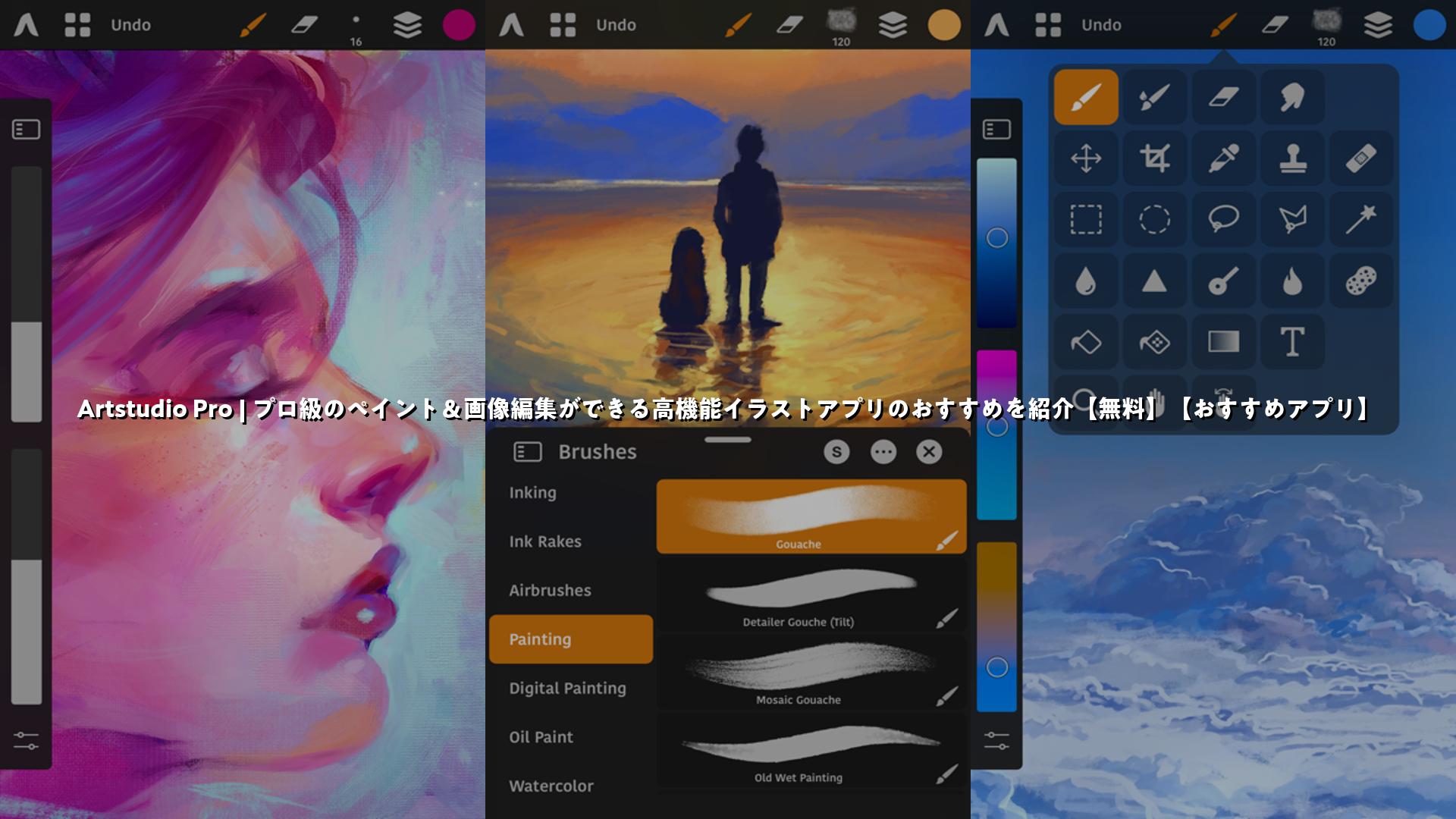Select the eraser in the sunset screenshot top bar

click(789, 25)
